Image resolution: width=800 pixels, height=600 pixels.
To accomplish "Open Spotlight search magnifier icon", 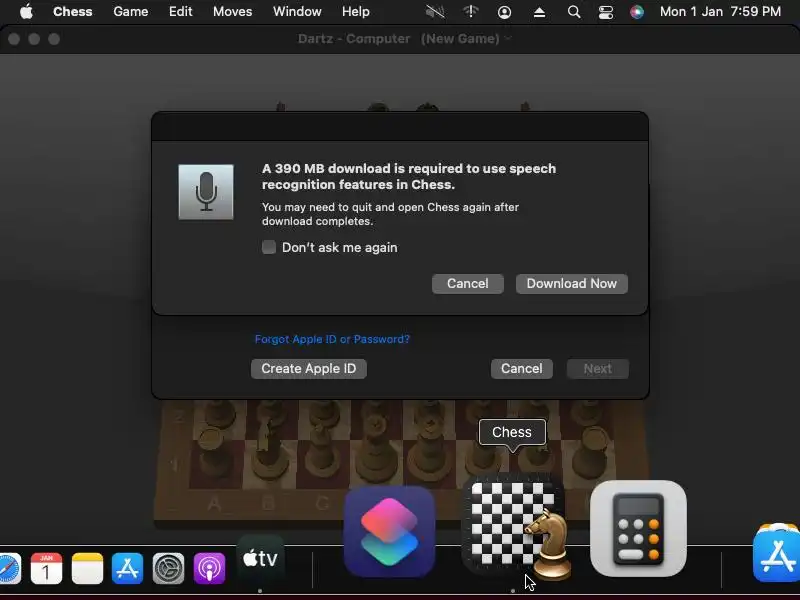I will pyautogui.click(x=573, y=11).
